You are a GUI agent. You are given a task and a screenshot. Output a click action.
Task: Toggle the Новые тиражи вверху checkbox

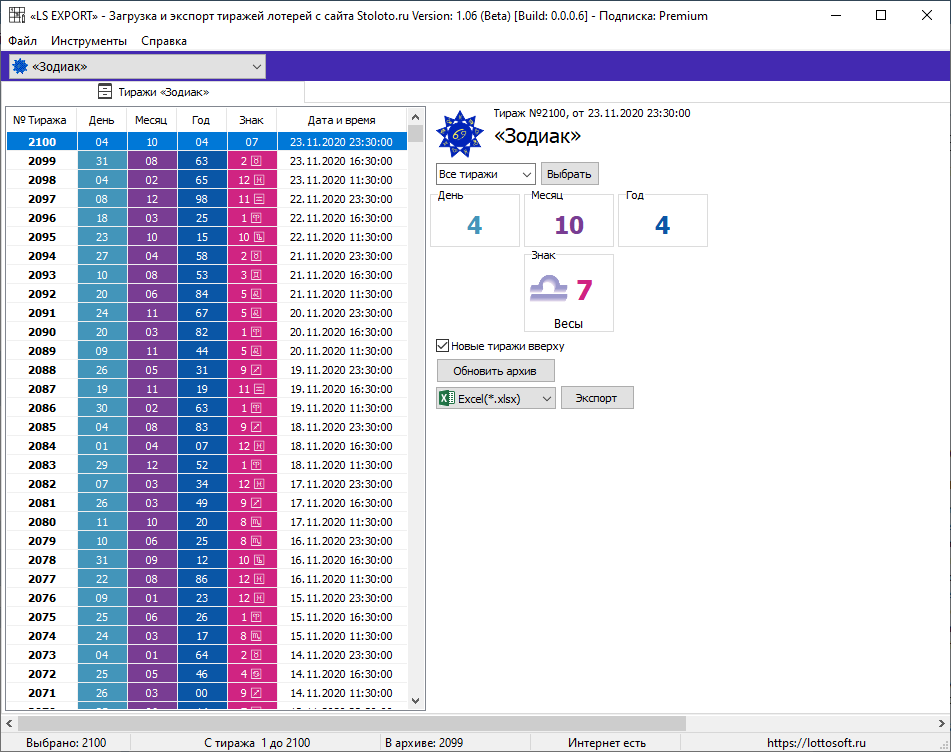(442, 346)
